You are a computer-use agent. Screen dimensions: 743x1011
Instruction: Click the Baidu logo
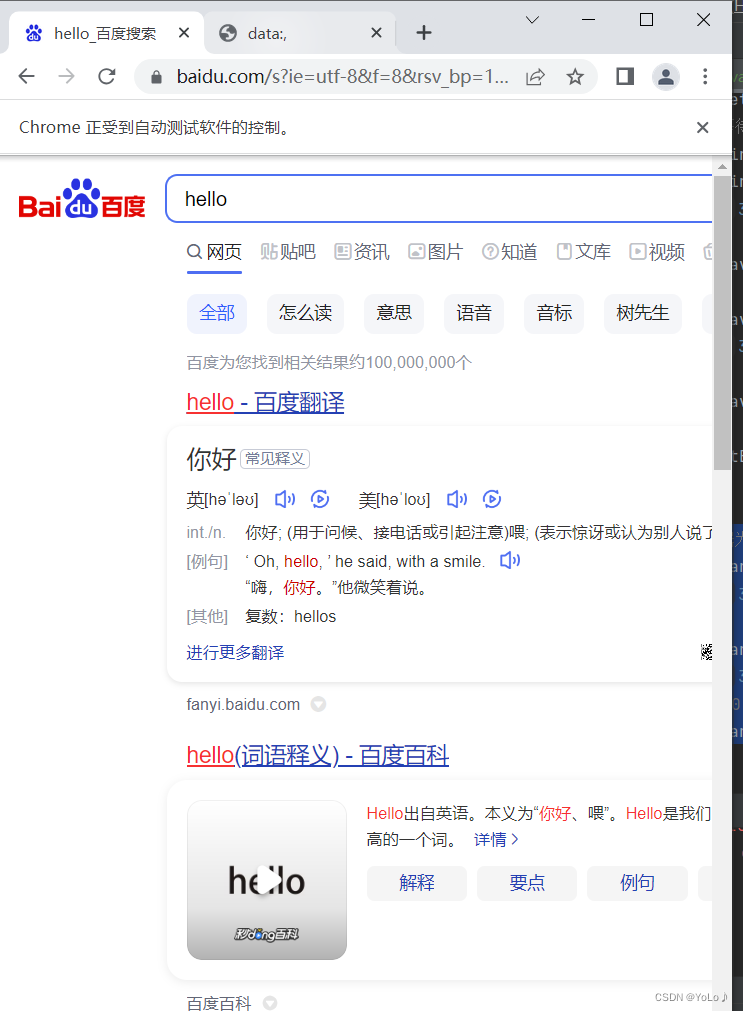82,199
